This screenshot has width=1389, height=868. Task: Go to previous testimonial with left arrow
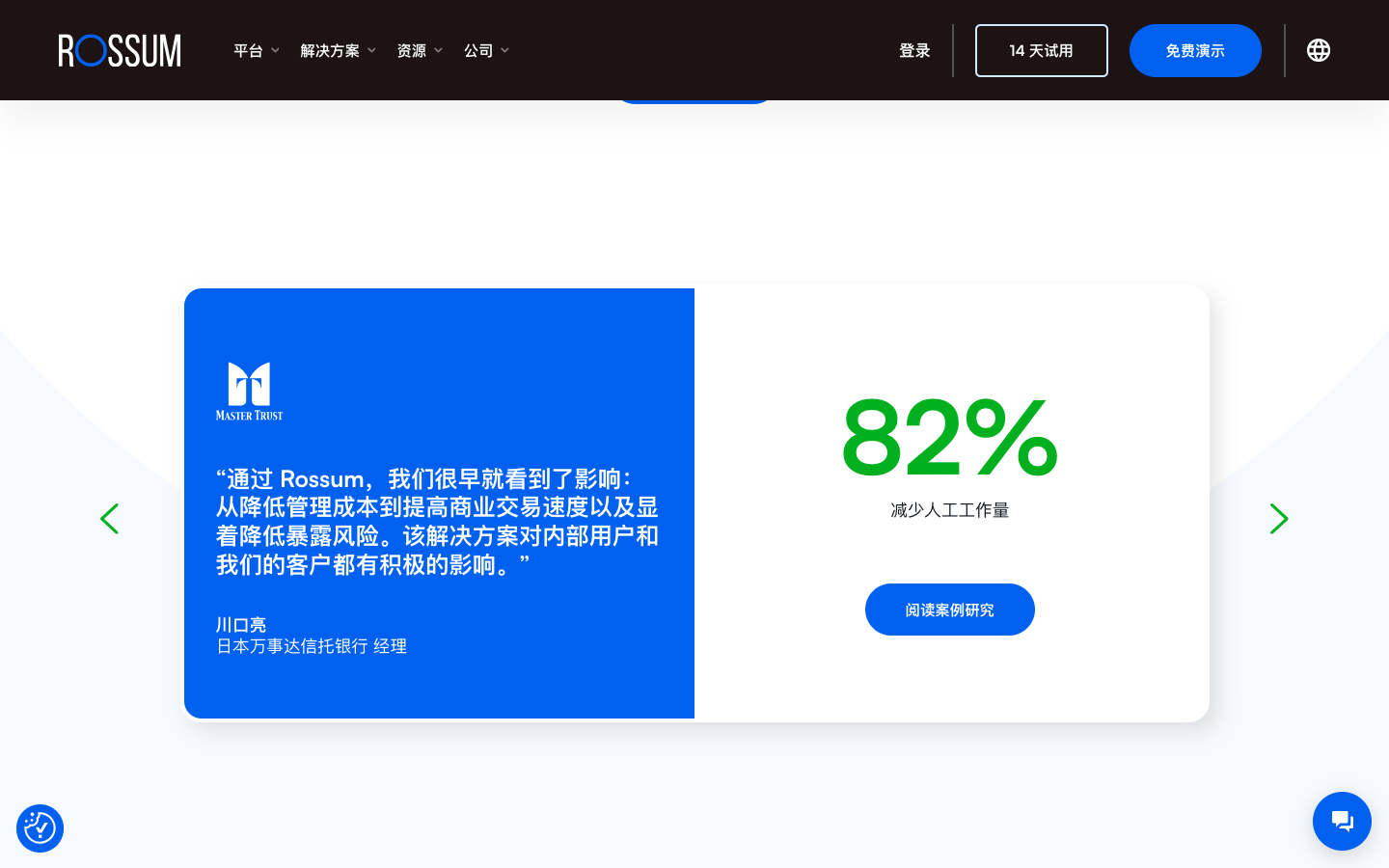(x=109, y=519)
